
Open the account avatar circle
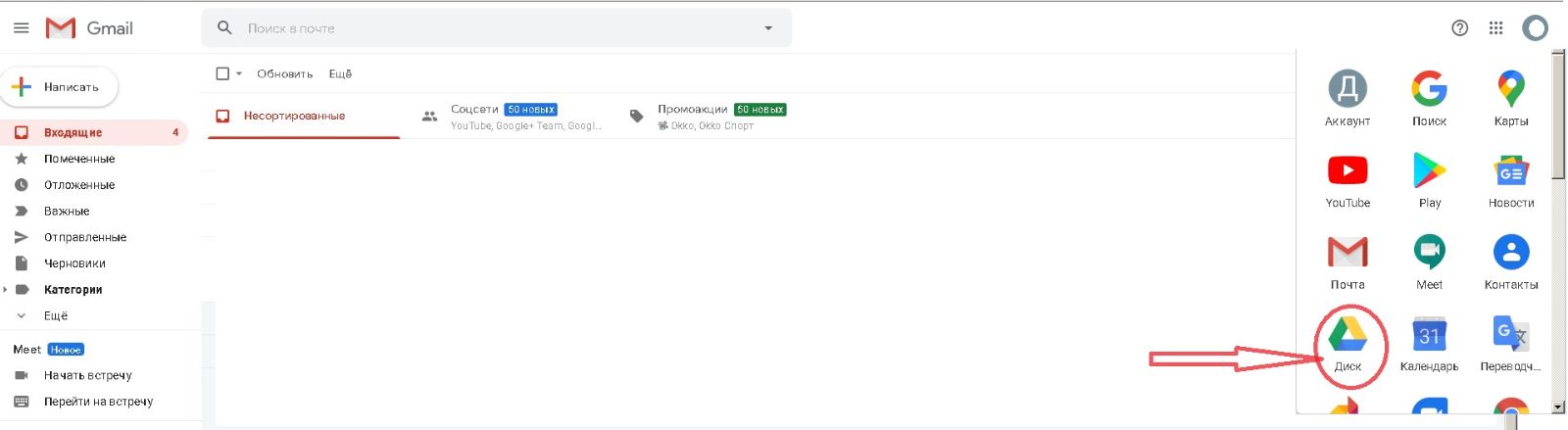(1535, 28)
